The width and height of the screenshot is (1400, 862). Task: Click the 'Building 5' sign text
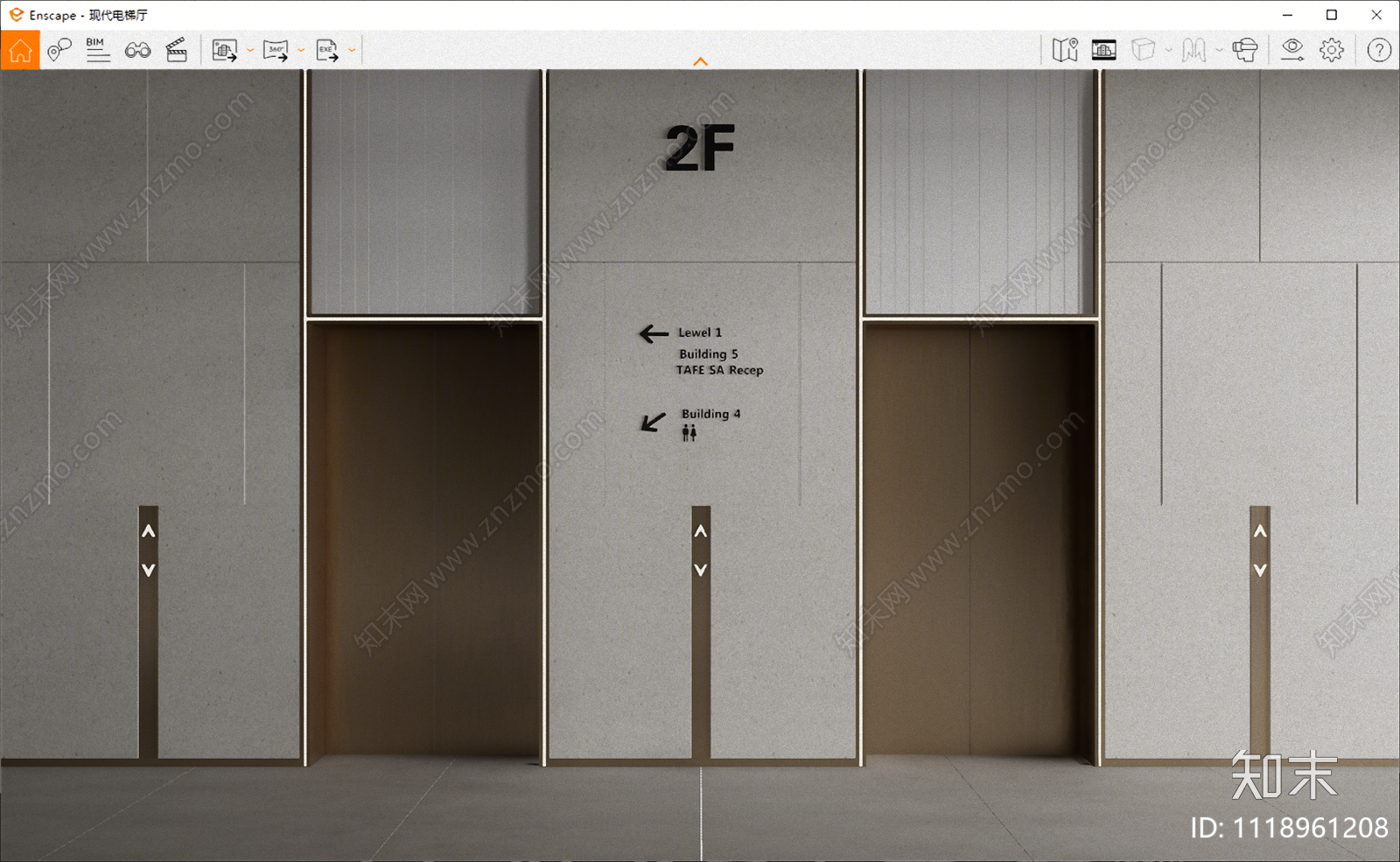(x=709, y=354)
